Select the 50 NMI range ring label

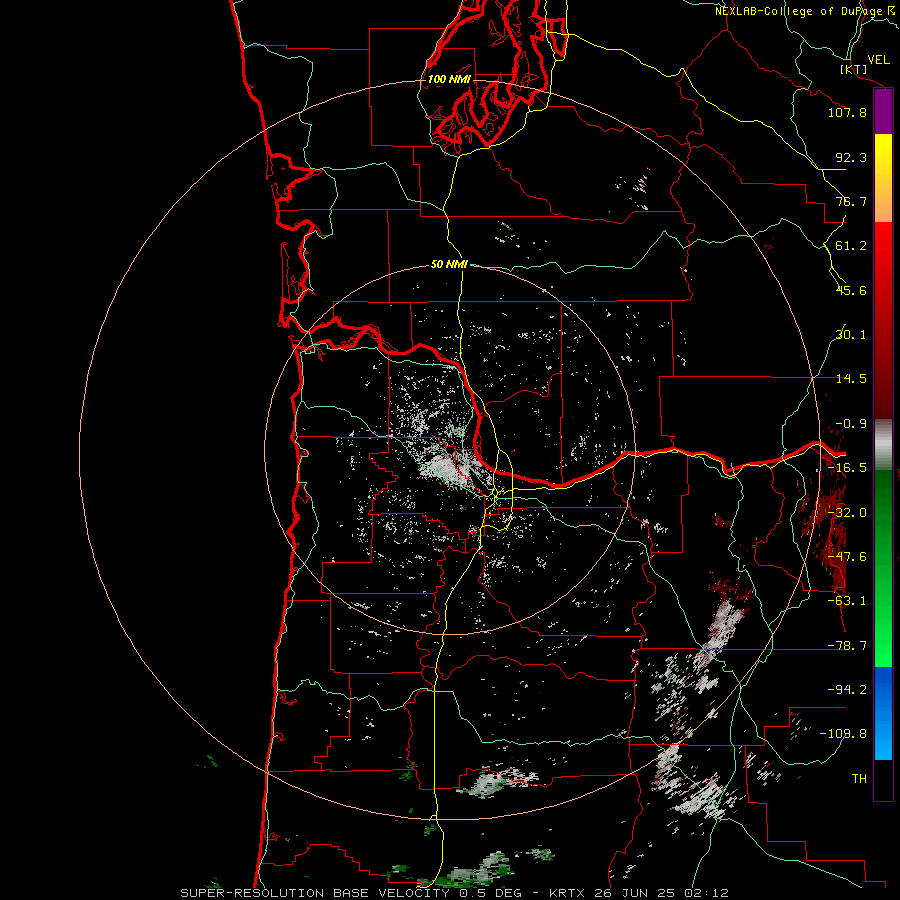pyautogui.click(x=449, y=264)
